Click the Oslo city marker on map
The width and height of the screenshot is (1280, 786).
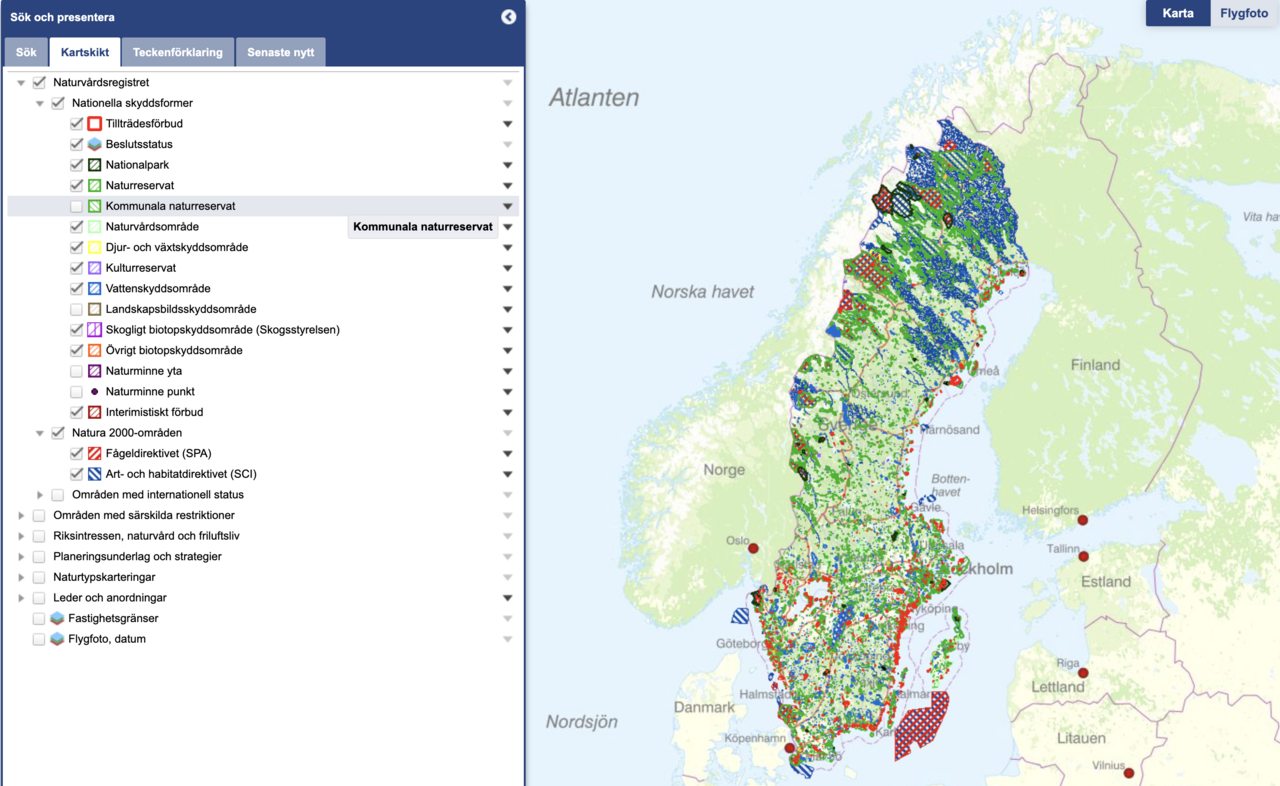(x=753, y=548)
